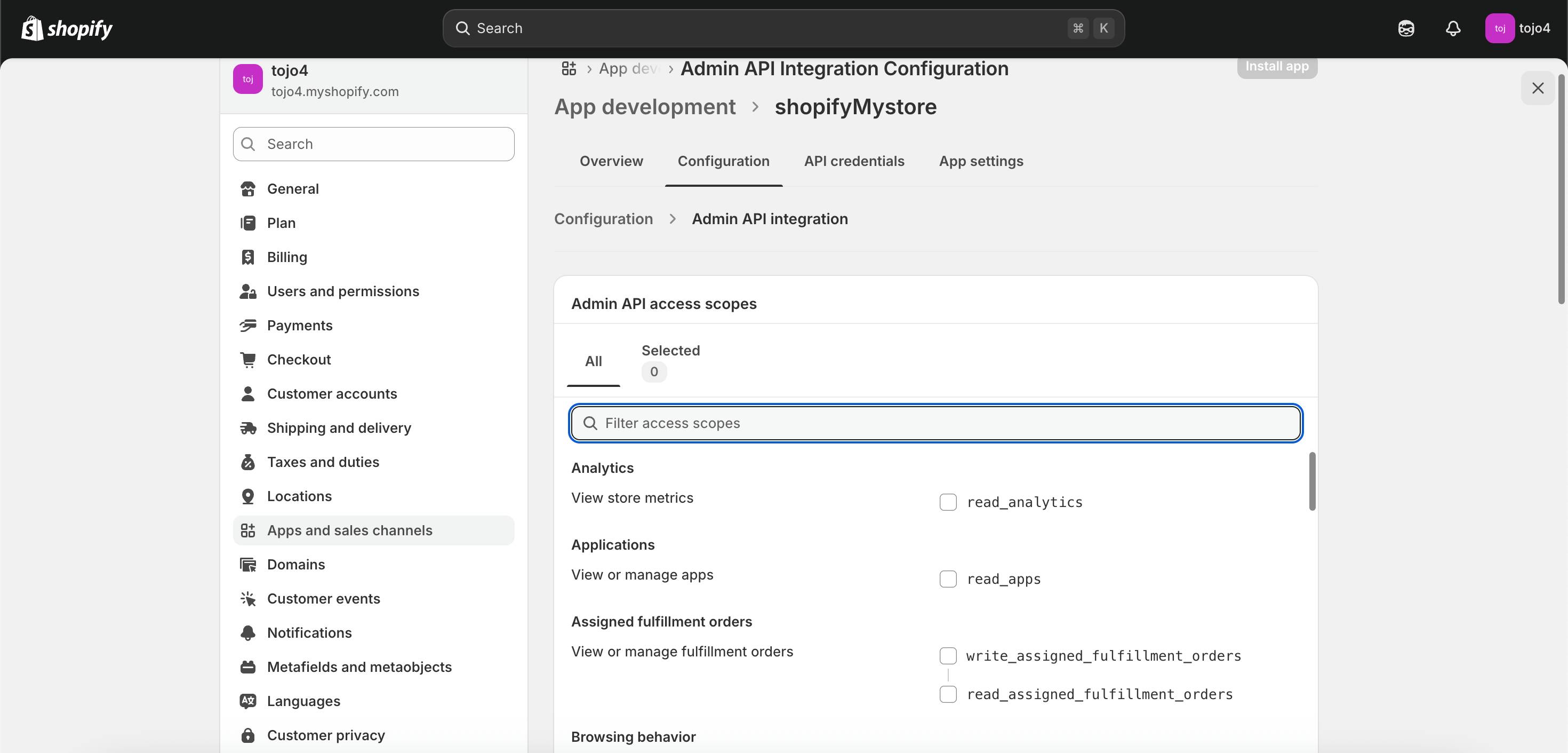Image resolution: width=1568 pixels, height=753 pixels.
Task: Open Shipping and delivery settings
Action: [339, 427]
